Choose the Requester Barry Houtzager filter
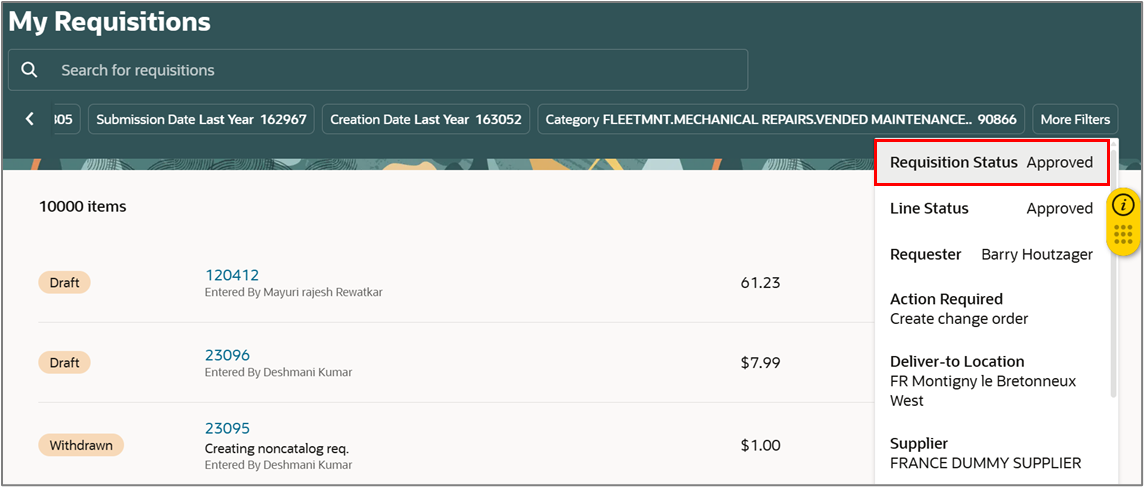 (x=992, y=255)
